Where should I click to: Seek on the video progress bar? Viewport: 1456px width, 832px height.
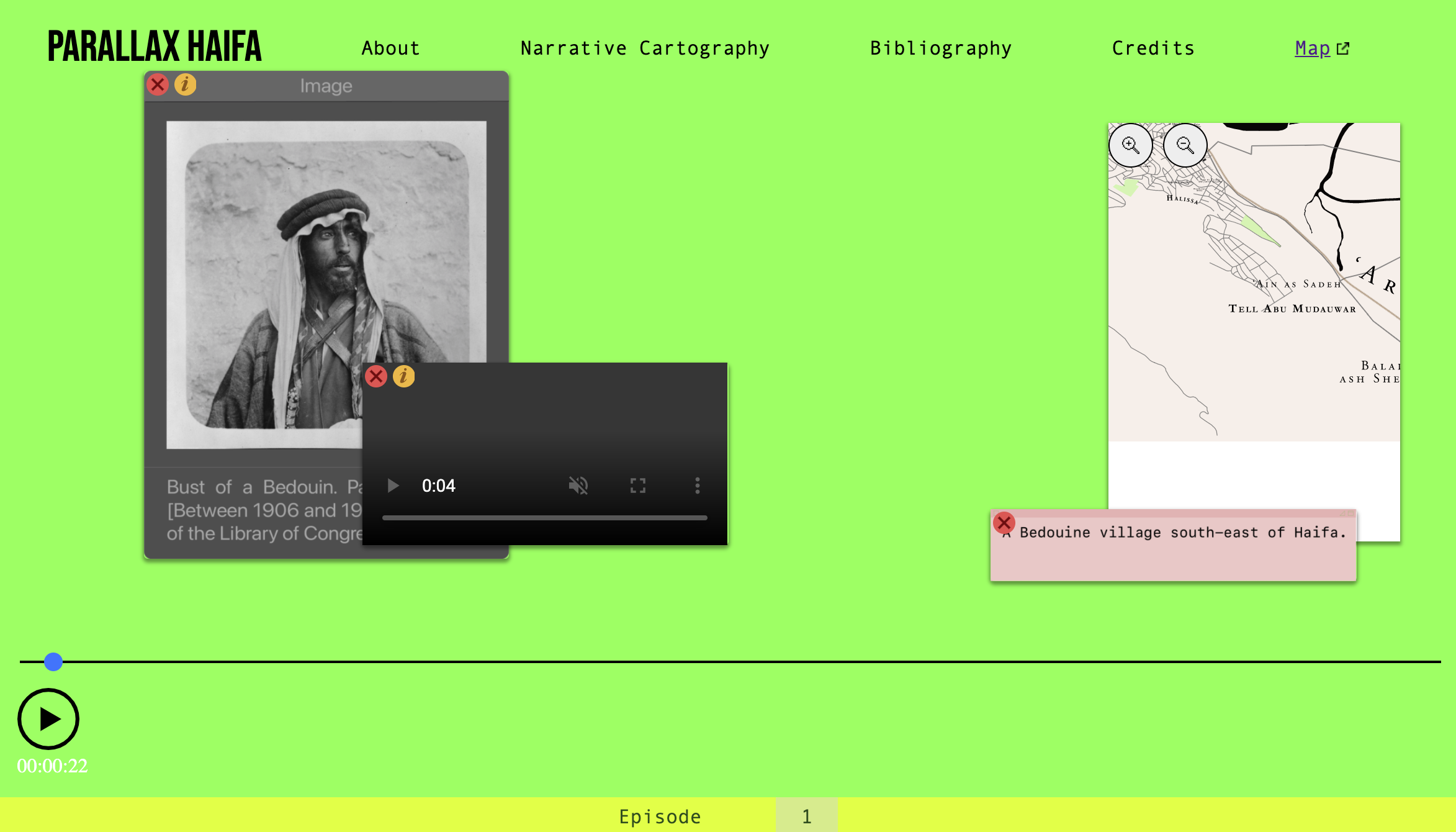pos(544,517)
